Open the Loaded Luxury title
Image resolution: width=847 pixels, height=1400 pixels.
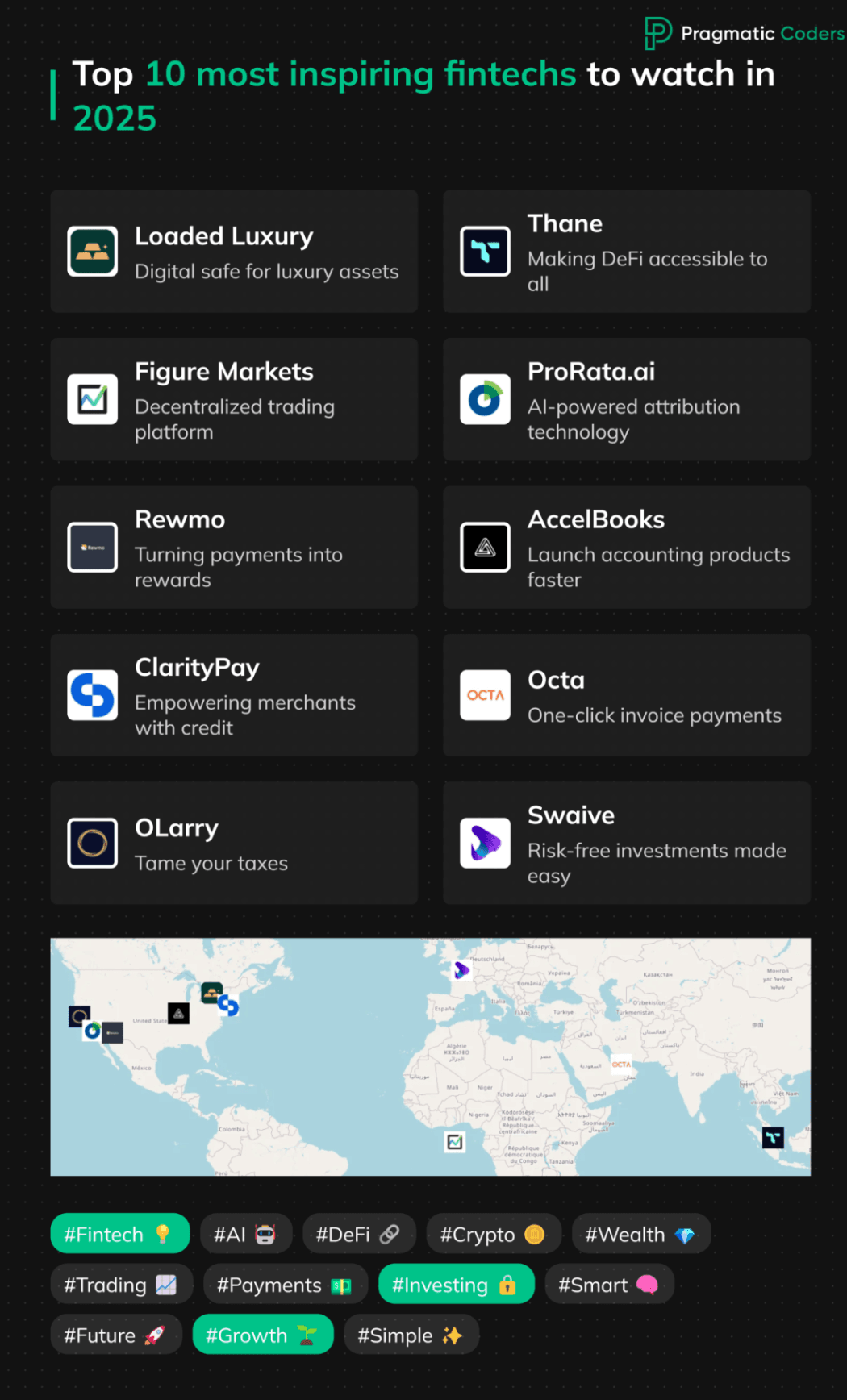point(224,236)
